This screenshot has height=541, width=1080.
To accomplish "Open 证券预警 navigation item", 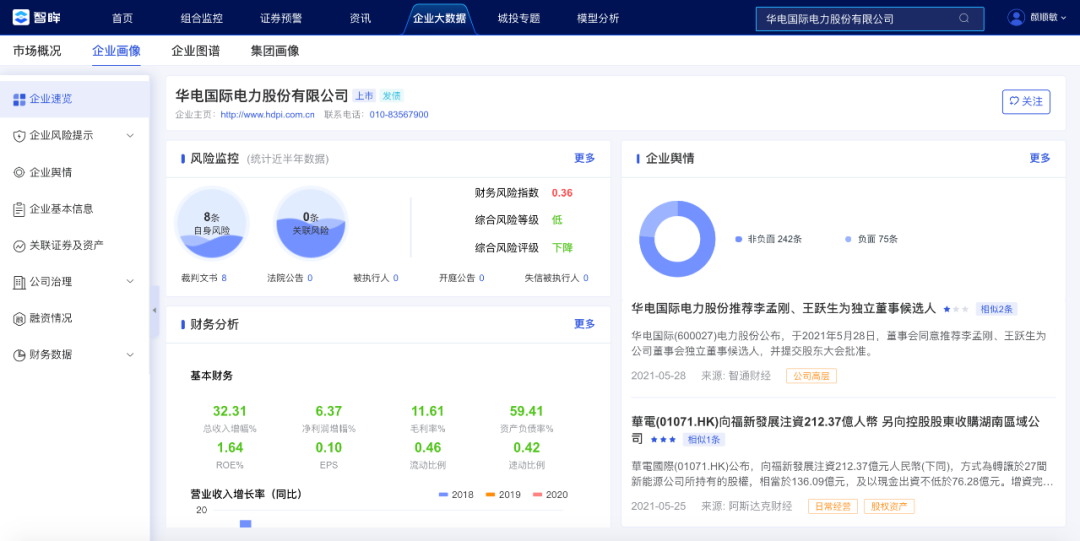I will coord(281,19).
